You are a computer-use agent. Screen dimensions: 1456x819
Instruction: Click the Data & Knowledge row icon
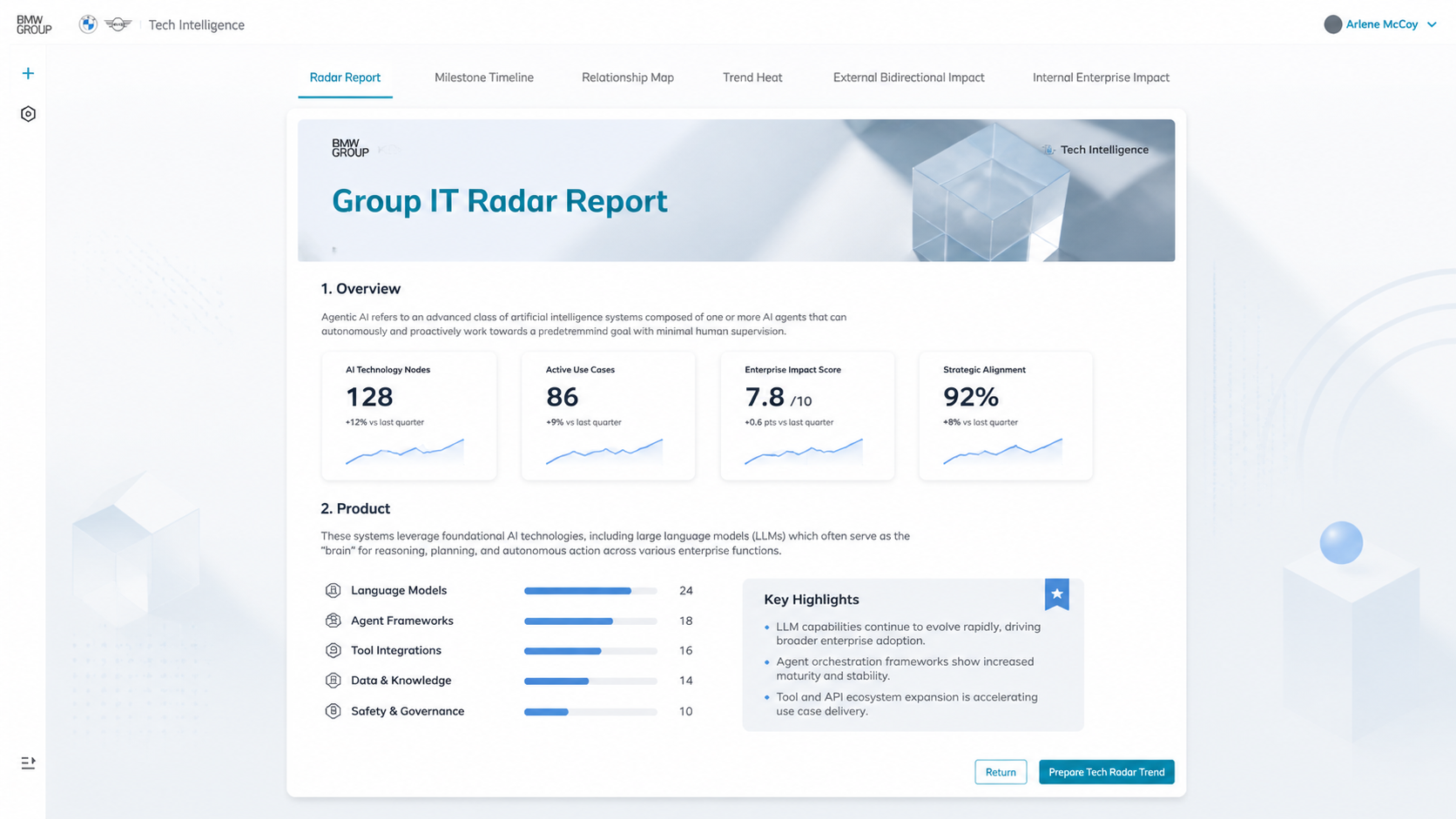click(x=333, y=681)
